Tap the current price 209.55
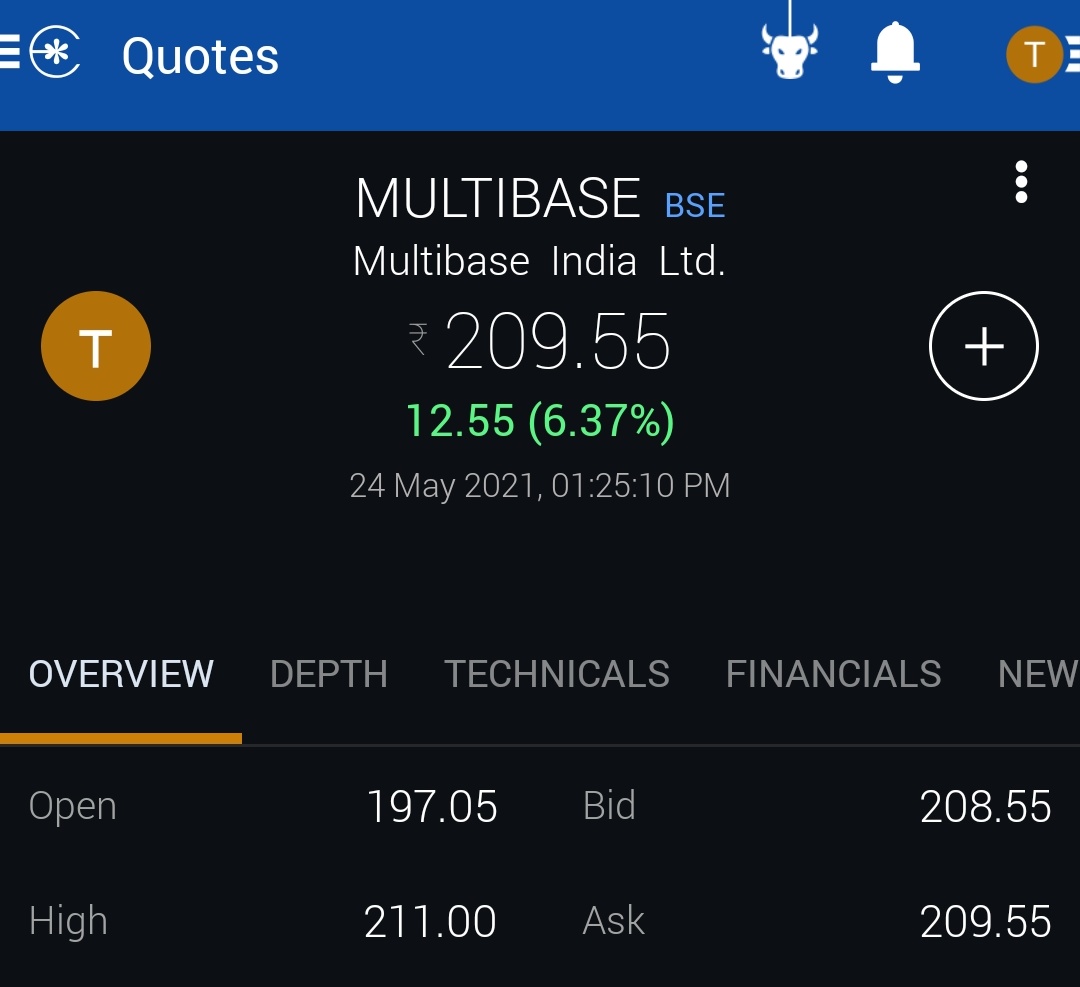Image resolution: width=1080 pixels, height=987 pixels. [x=557, y=341]
